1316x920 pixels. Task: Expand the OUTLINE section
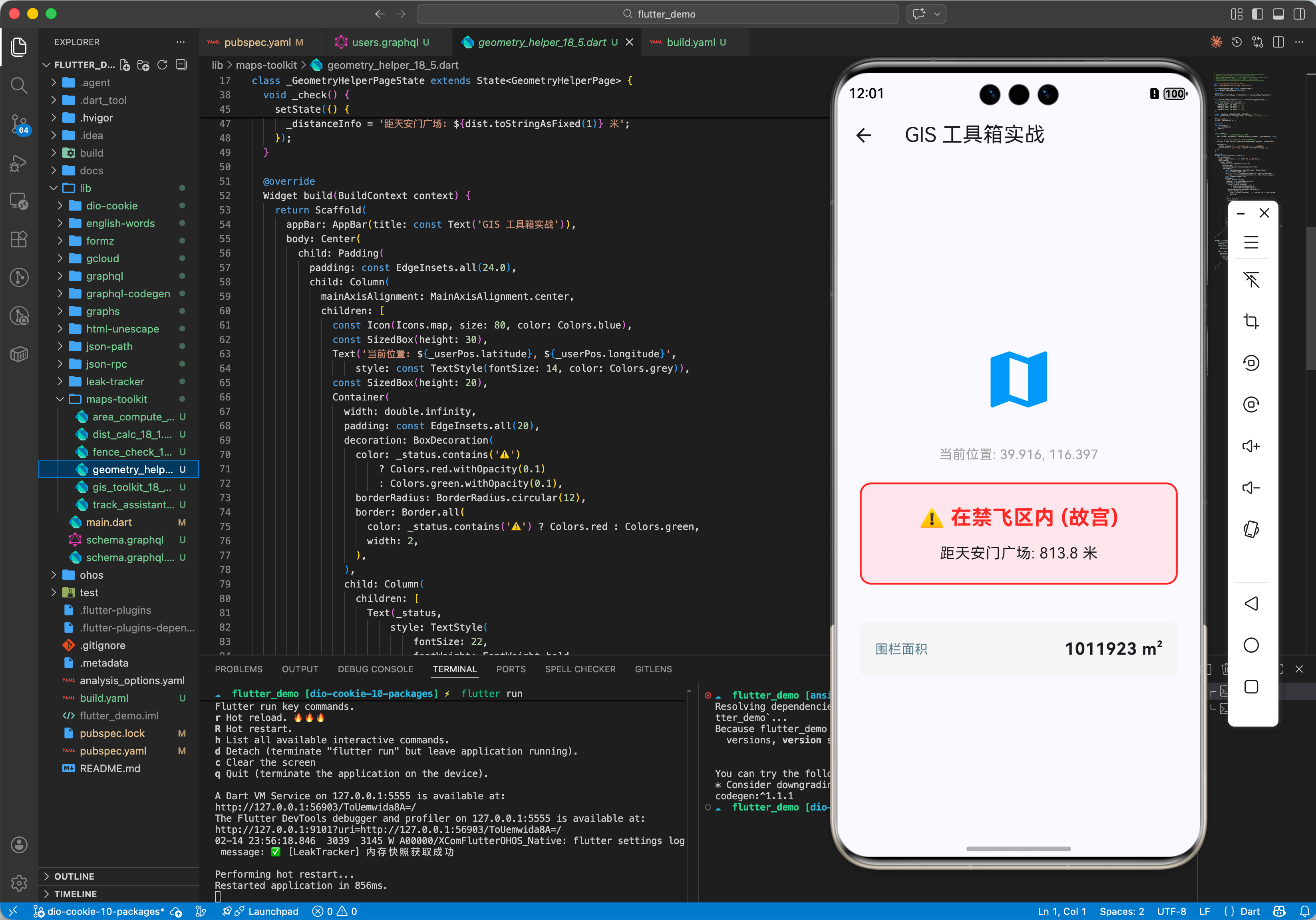pos(74,876)
